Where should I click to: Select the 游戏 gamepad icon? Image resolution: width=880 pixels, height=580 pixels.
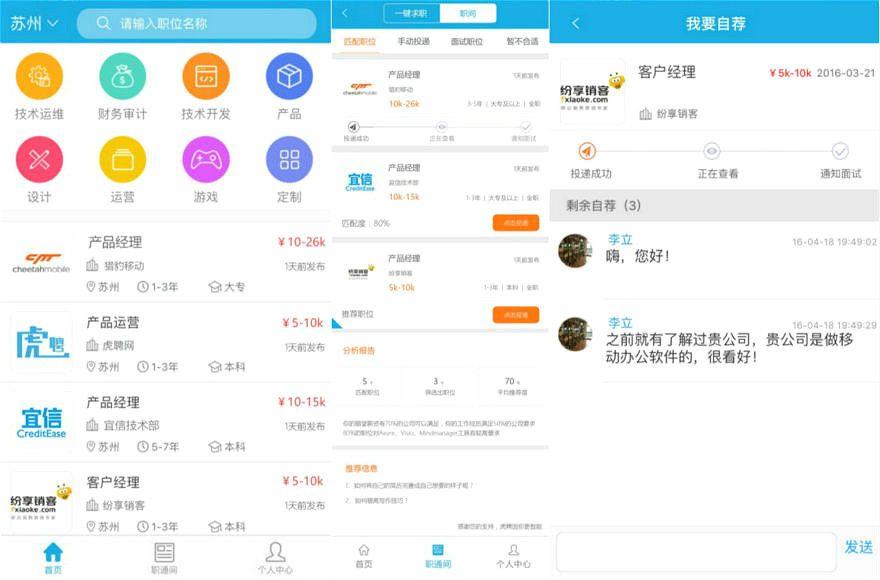206,159
